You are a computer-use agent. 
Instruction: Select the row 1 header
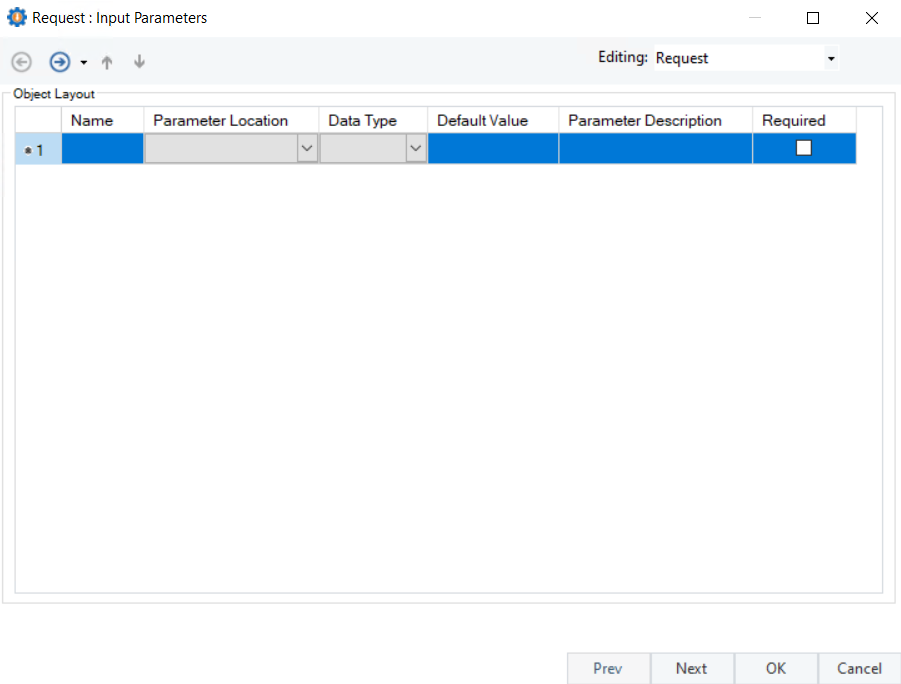click(x=38, y=148)
